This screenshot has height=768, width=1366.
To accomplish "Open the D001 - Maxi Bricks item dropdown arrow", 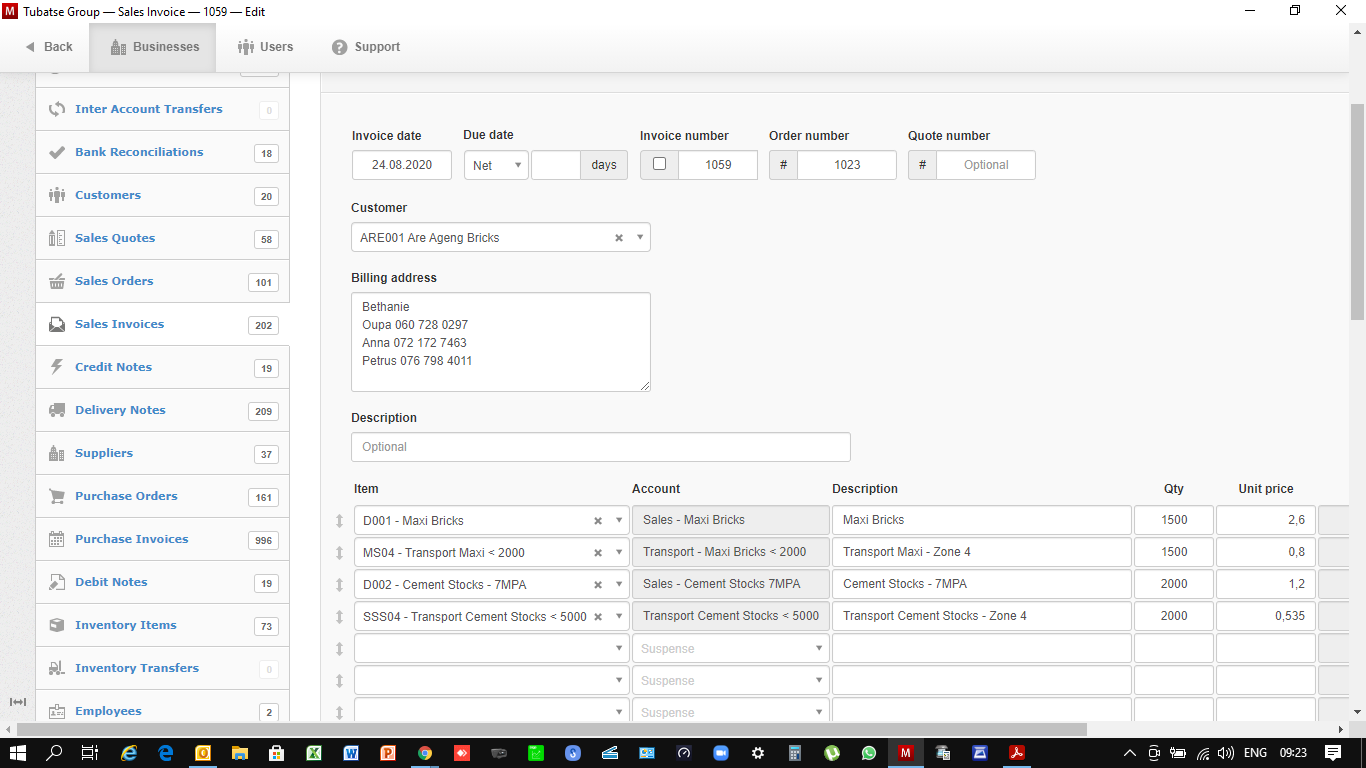I will click(x=619, y=521).
